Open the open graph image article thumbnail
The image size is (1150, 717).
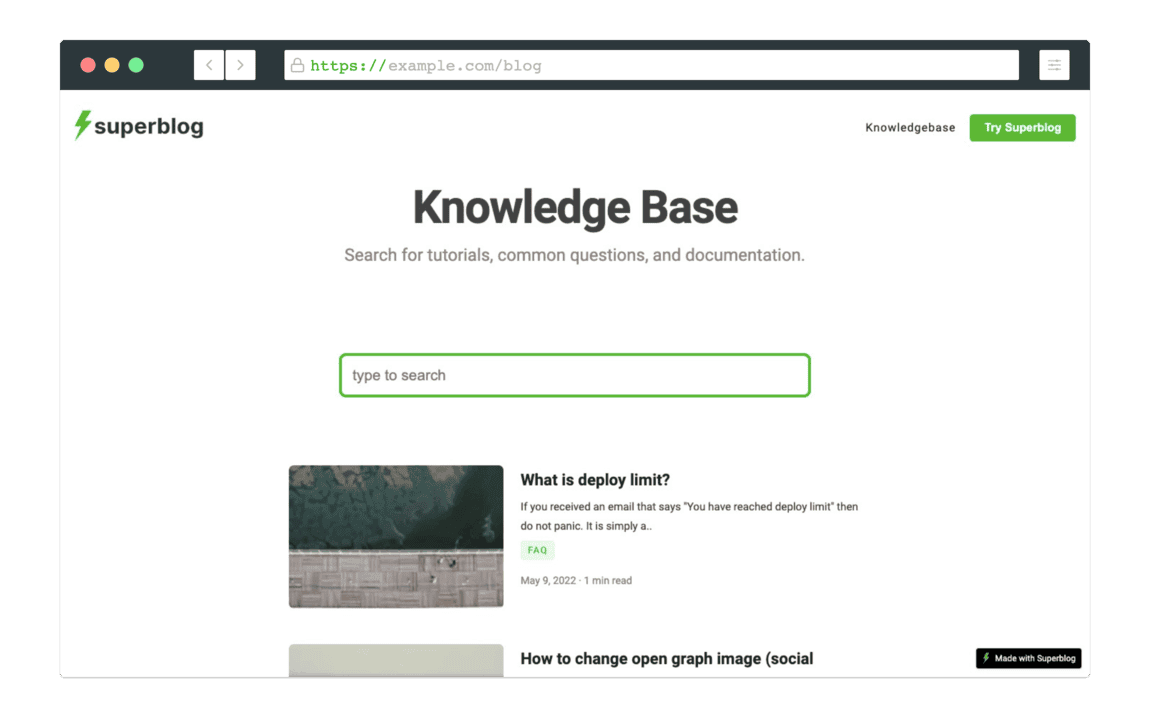coord(396,660)
